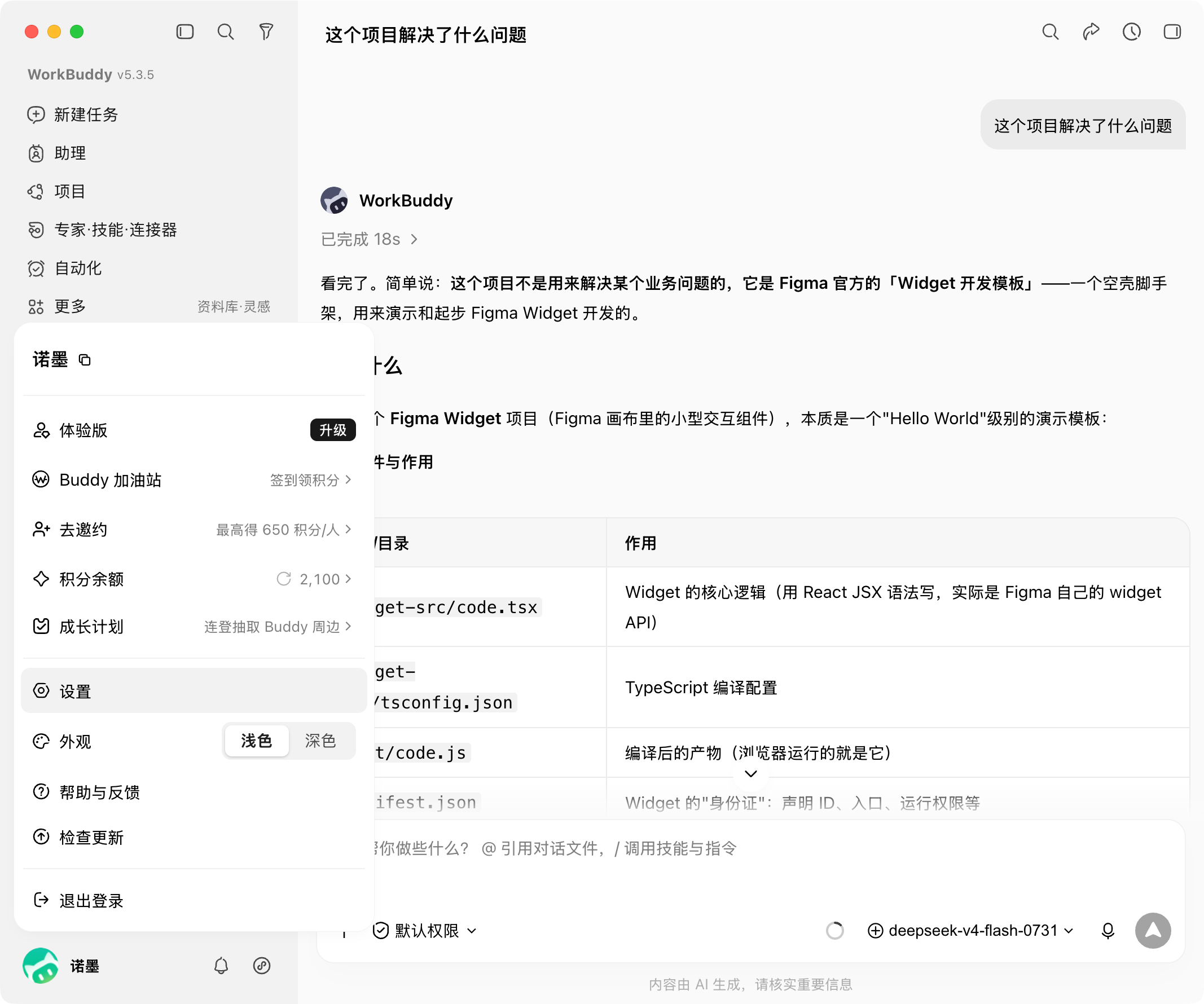Share the conversation with arrow icon
The width and height of the screenshot is (1204, 1004).
coord(1091,32)
